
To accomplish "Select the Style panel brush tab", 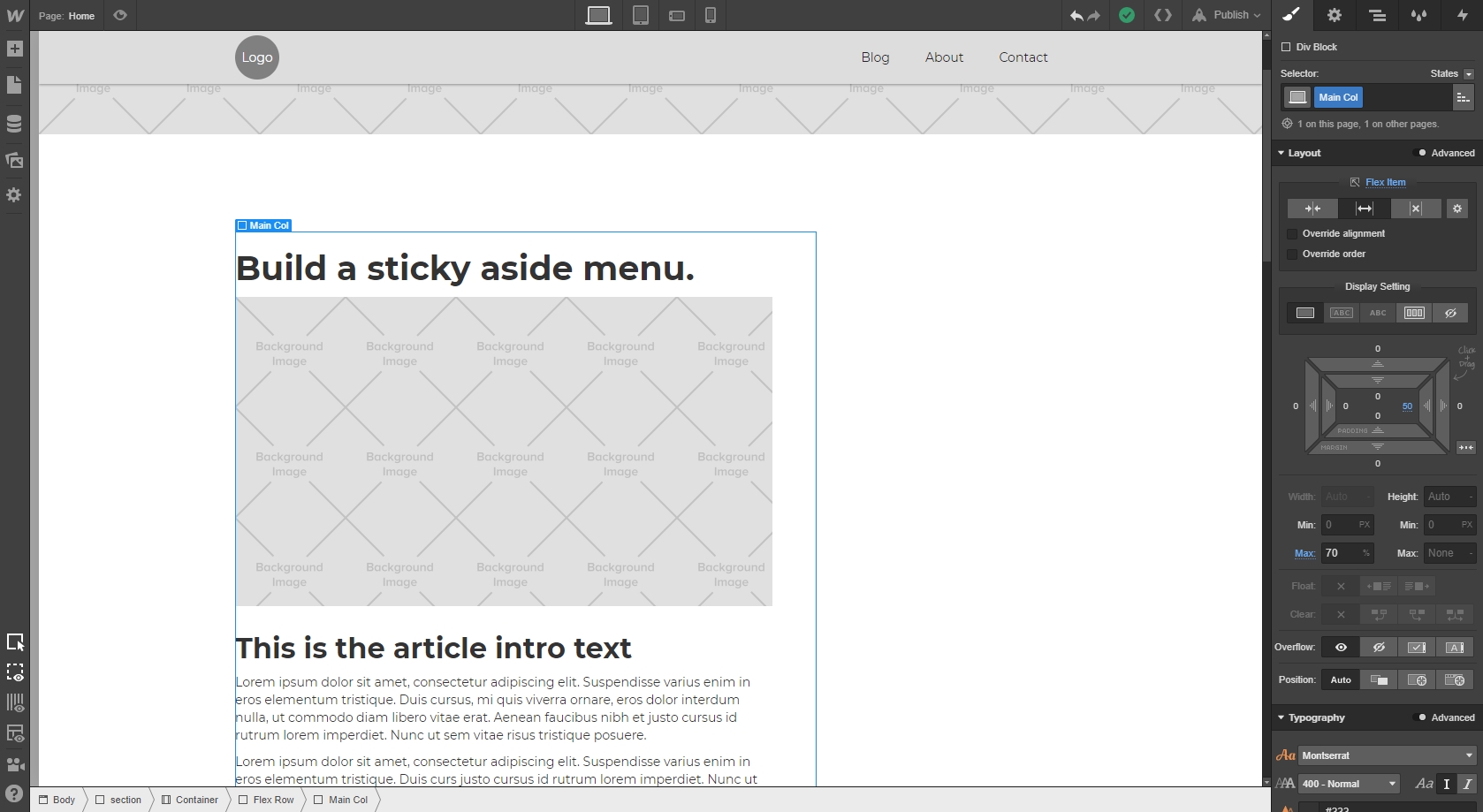I will [x=1291, y=15].
